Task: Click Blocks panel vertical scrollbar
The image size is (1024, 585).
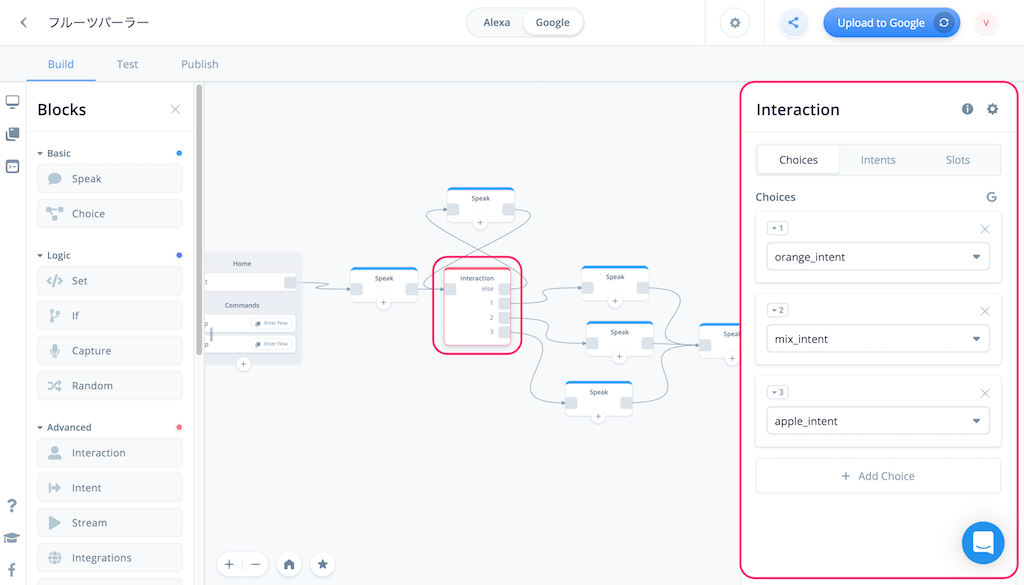Action: (199, 219)
